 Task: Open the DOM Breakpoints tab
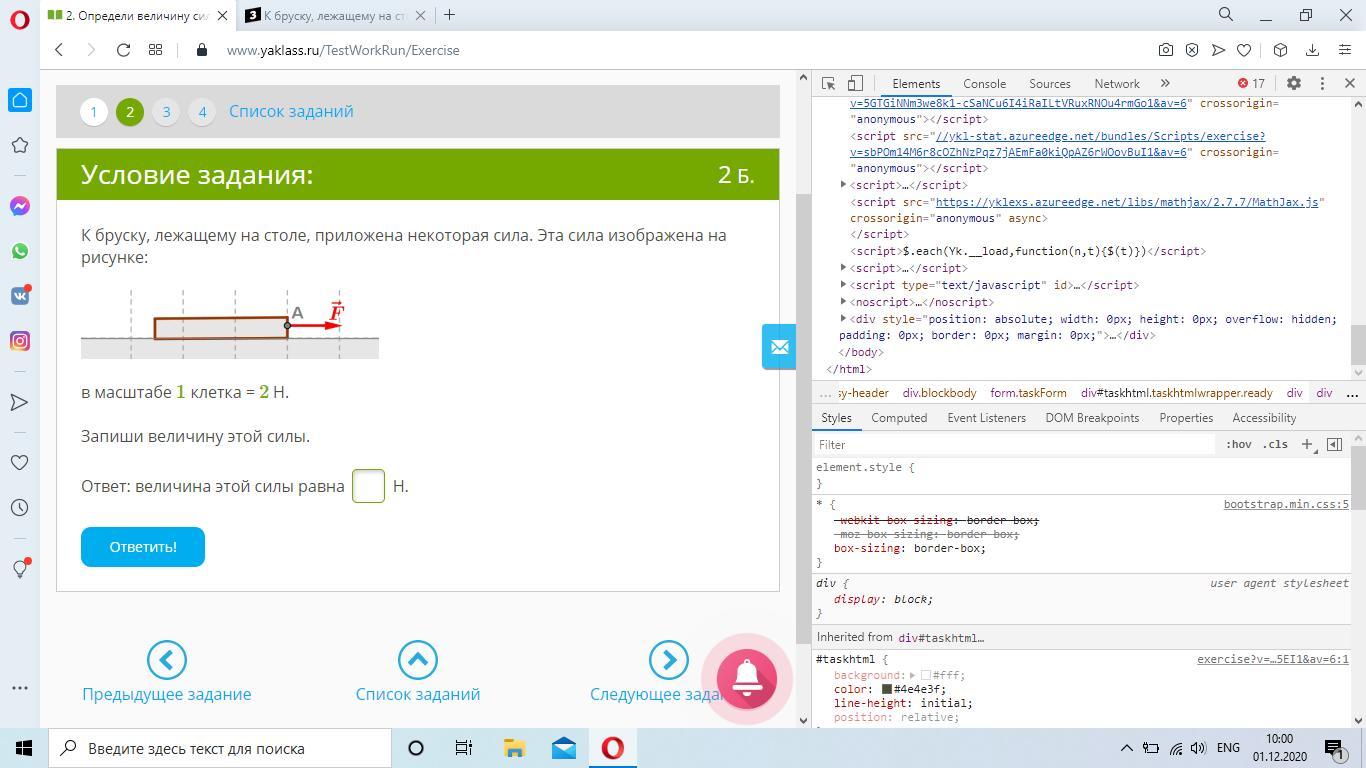(x=1092, y=418)
